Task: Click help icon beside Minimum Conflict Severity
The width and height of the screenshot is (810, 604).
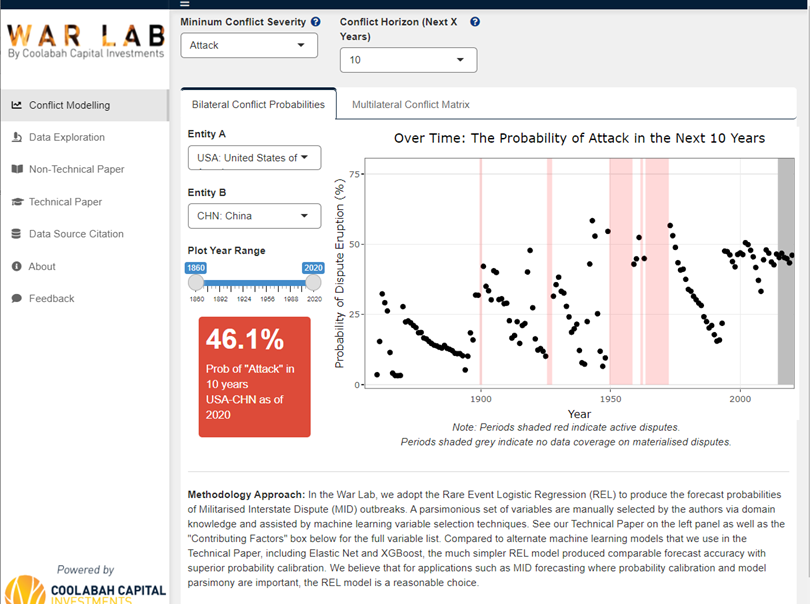Action: click(316, 21)
